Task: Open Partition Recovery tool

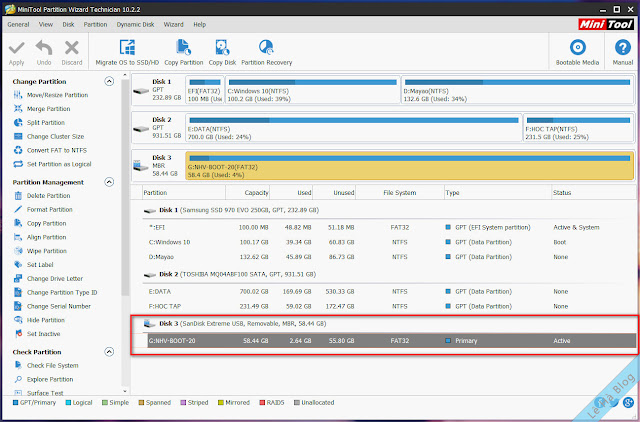Action: click(267, 52)
